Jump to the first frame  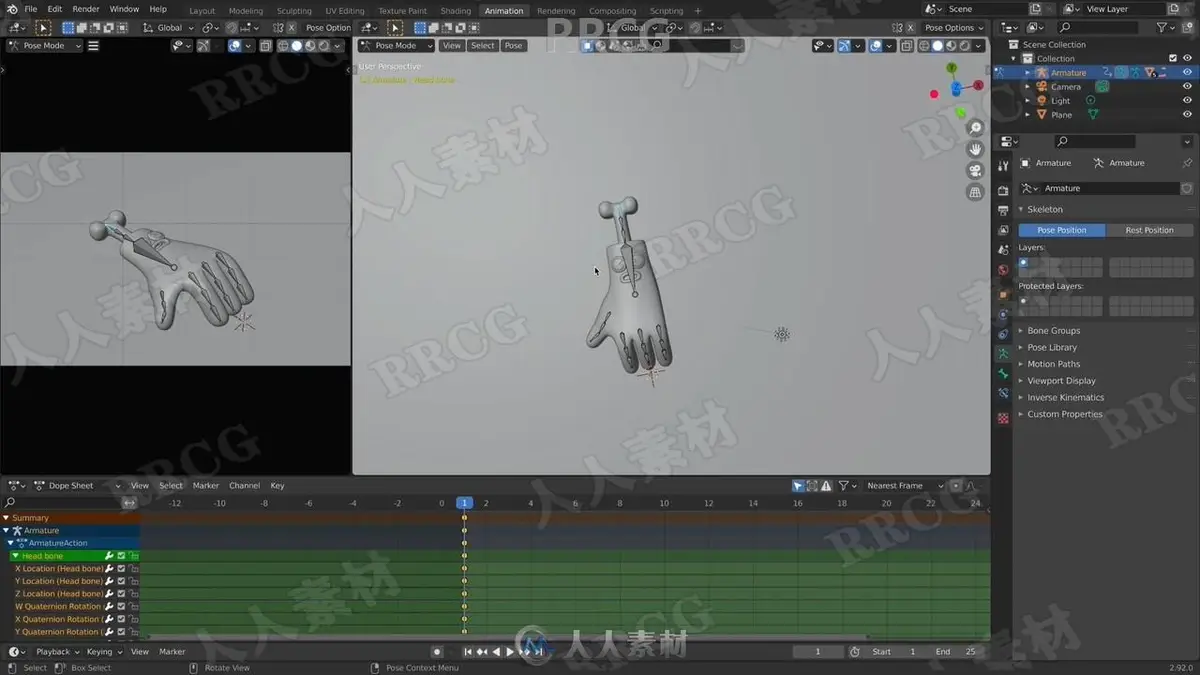click(468, 652)
